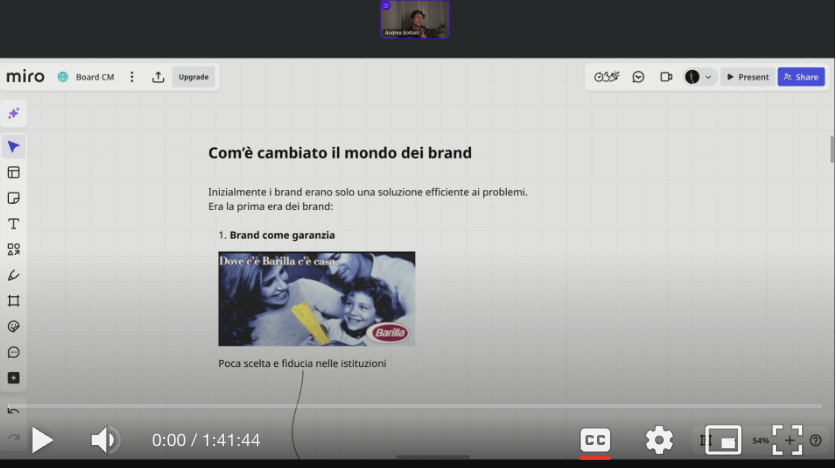Toggle fullscreen mode for the video
This screenshot has width=836, height=468.
788,440
